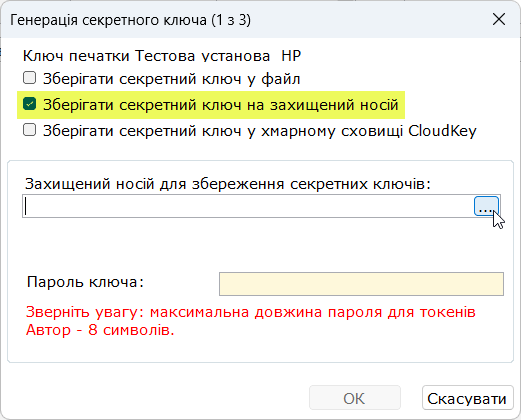
Task: Open the protected media browse button with three dots
Action: (x=486, y=206)
